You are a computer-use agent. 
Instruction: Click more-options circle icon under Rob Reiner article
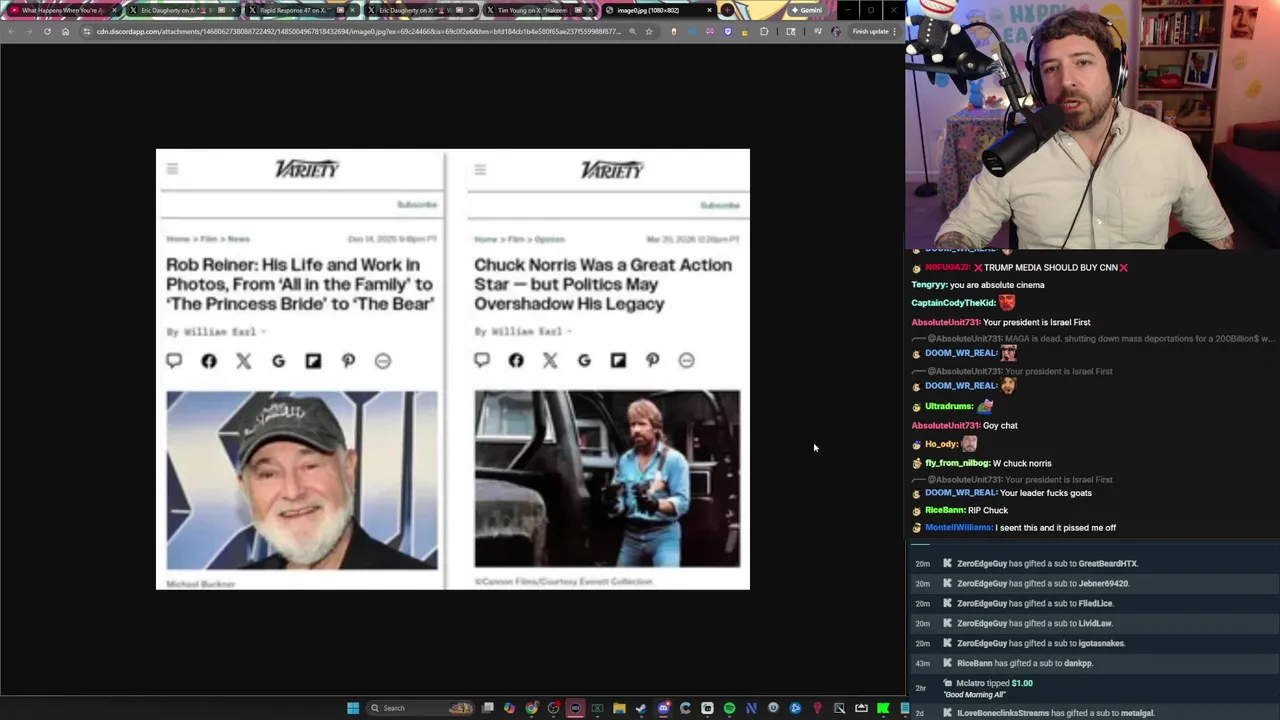click(x=383, y=361)
